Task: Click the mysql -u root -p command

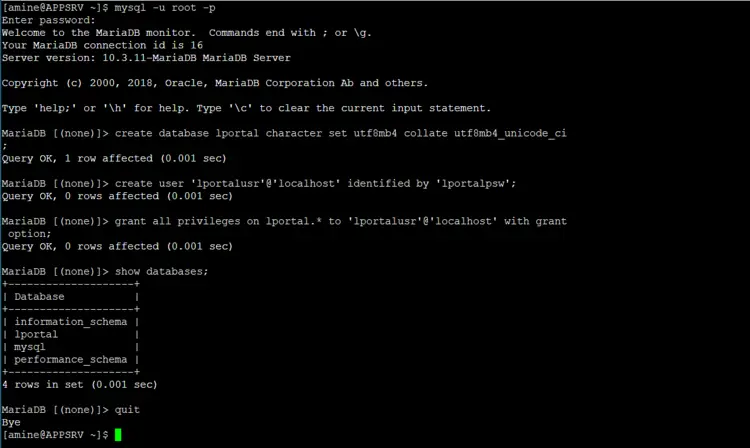Action: (x=165, y=8)
